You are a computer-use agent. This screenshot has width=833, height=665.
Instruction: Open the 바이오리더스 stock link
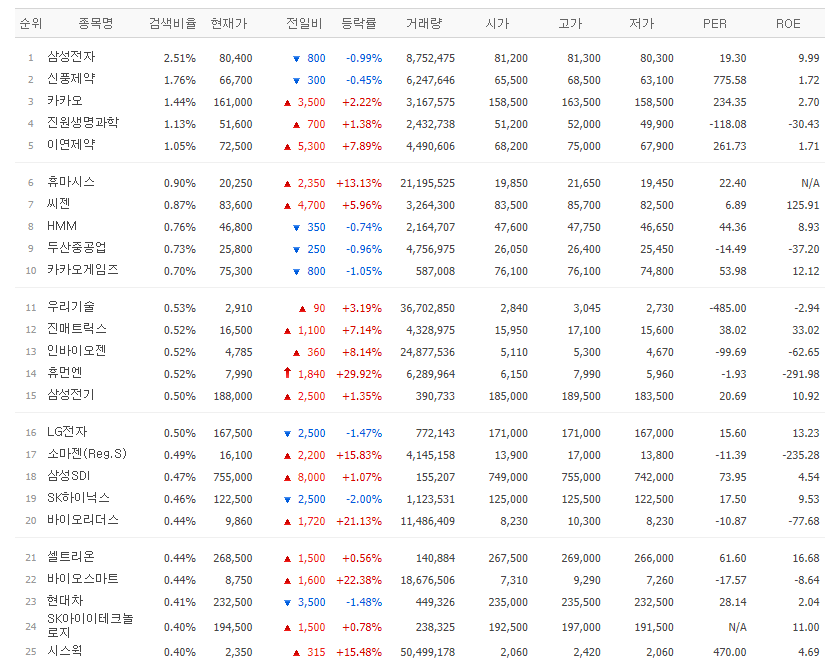coord(83,519)
